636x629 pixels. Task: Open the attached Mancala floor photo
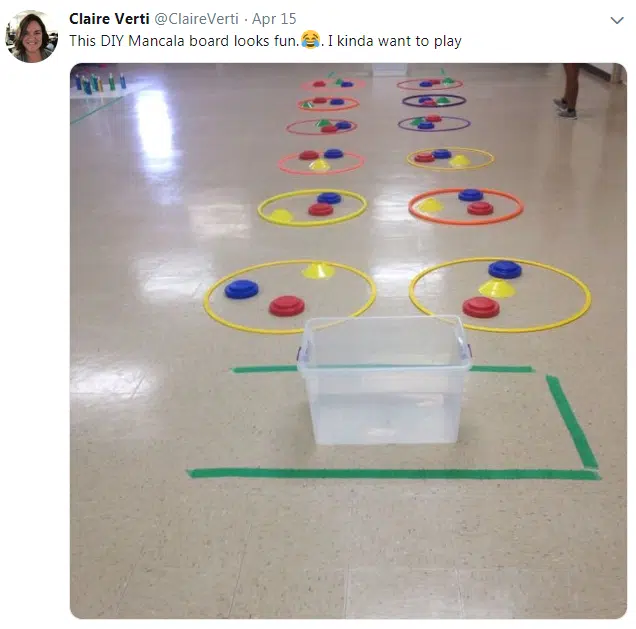[x=348, y=341]
